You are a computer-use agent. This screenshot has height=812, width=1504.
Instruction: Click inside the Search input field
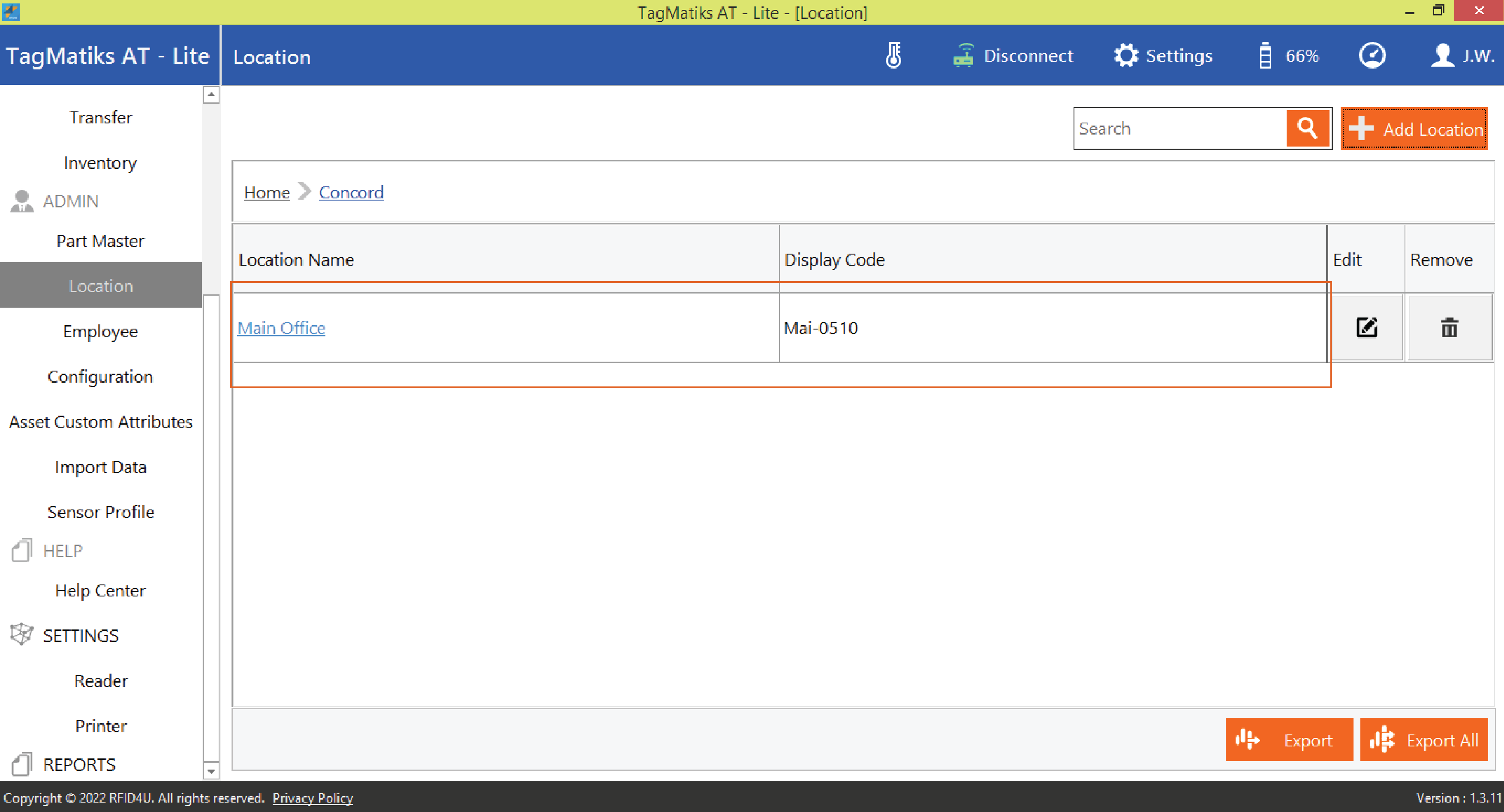click(1179, 128)
